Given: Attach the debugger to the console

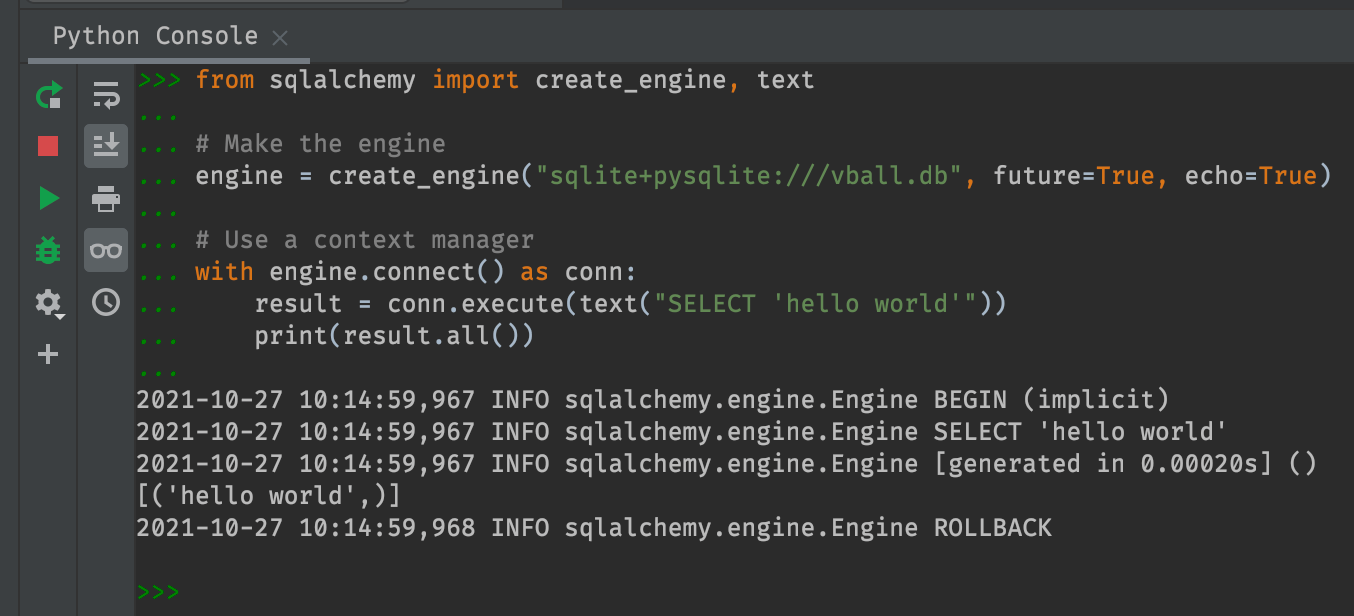Looking at the screenshot, I should click(48, 250).
